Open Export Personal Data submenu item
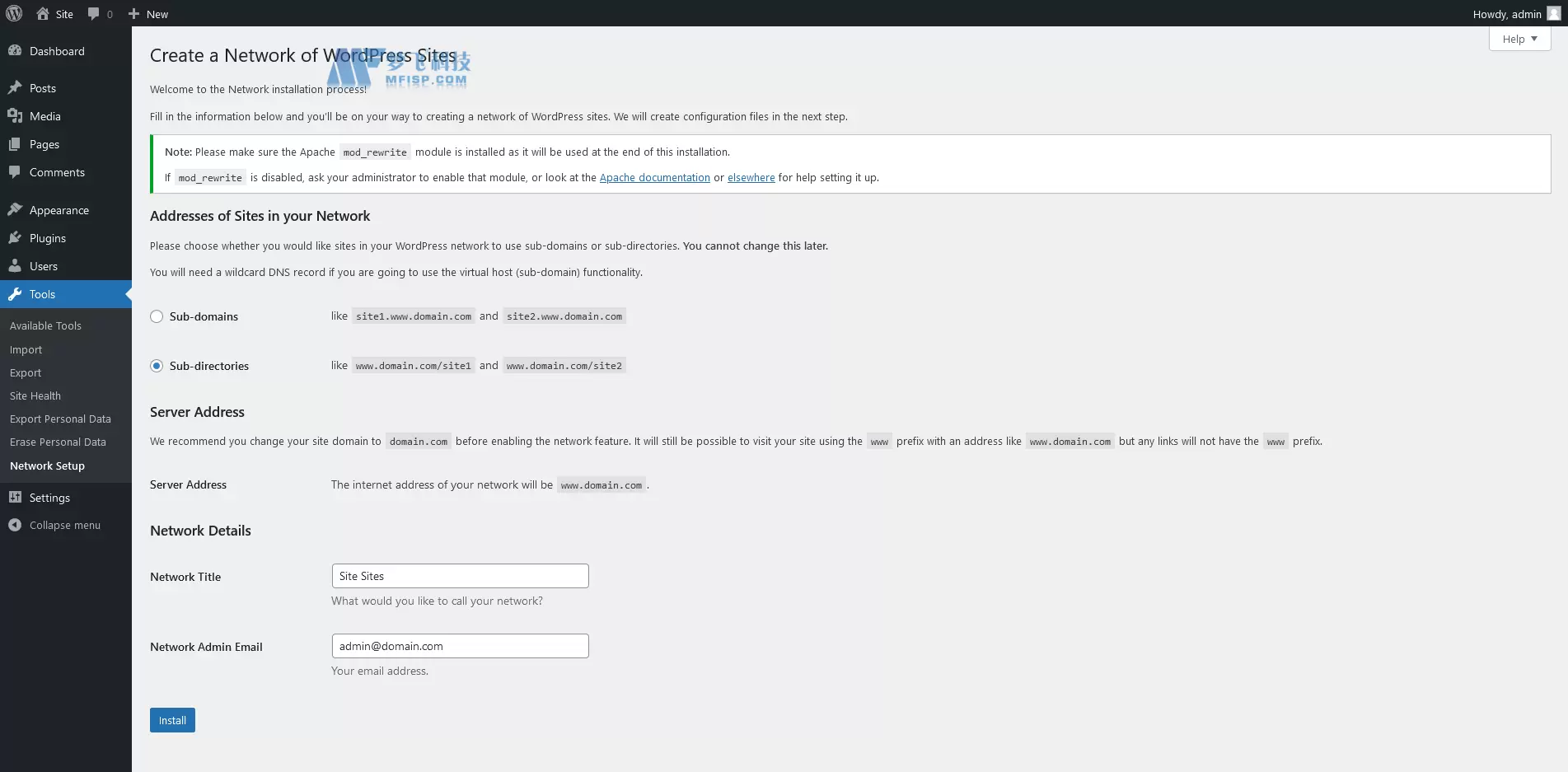The height and width of the screenshot is (772, 1568). (60, 419)
